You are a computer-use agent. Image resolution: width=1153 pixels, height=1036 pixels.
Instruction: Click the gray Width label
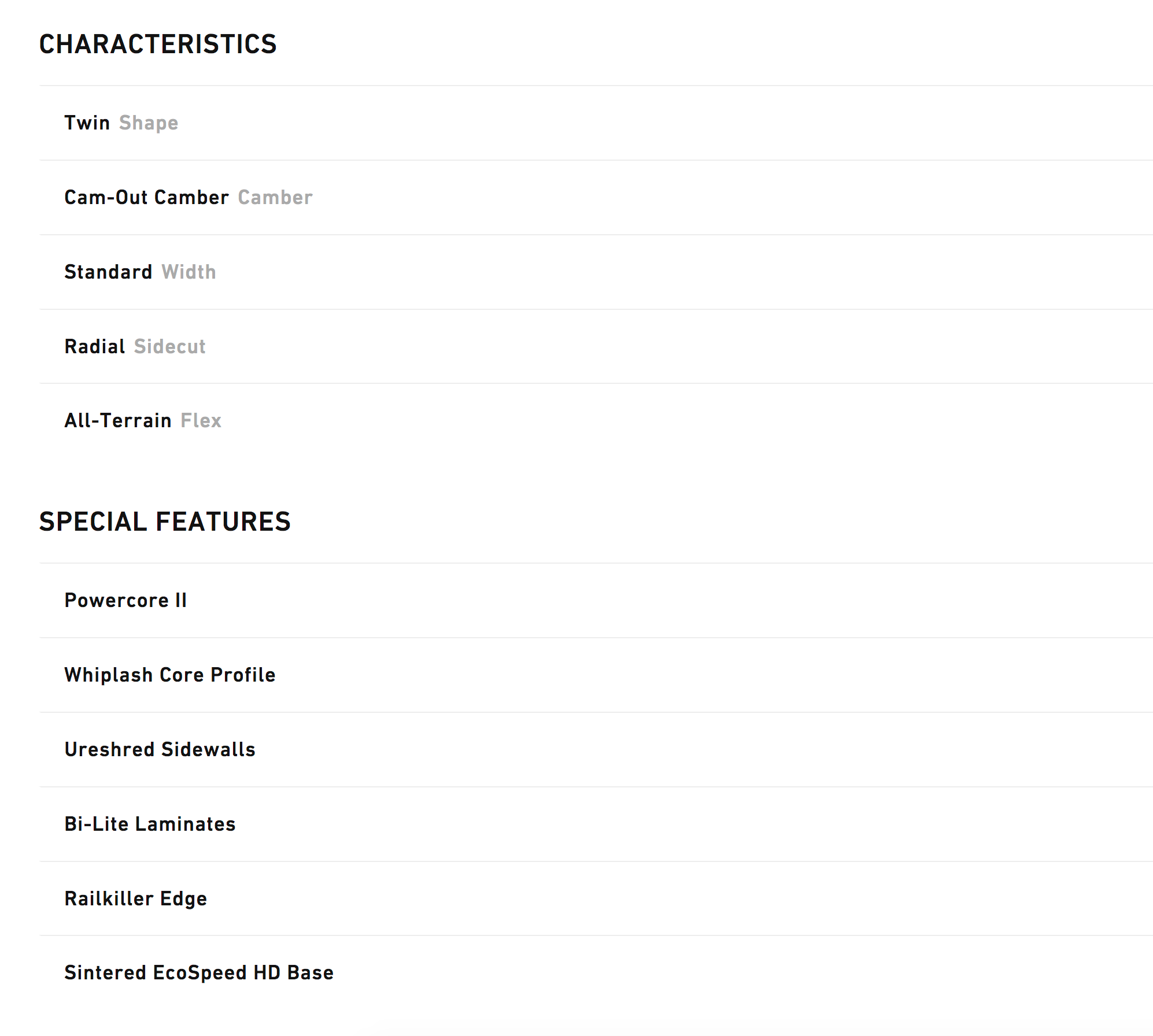189,272
